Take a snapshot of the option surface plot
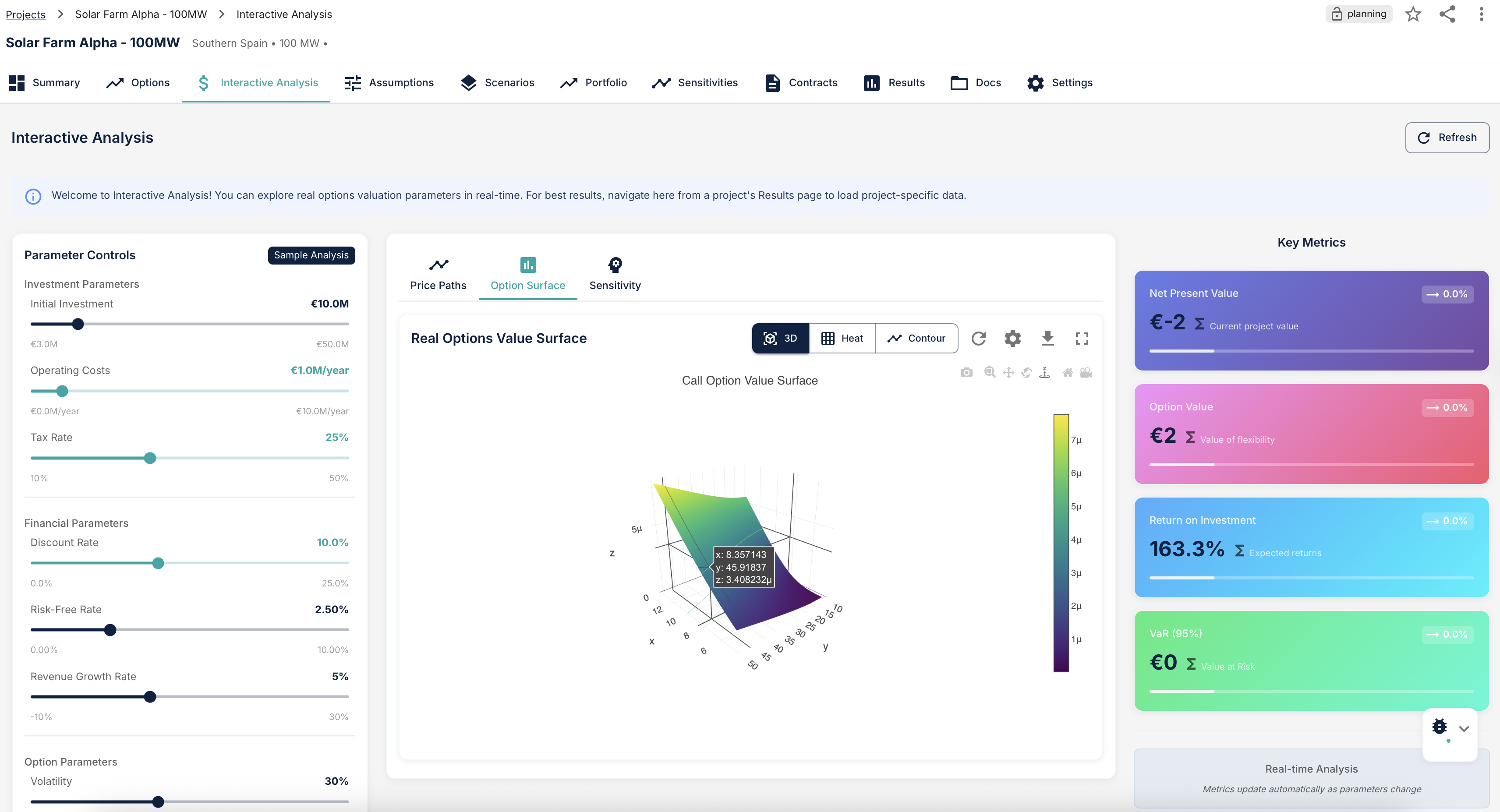 tap(966, 373)
